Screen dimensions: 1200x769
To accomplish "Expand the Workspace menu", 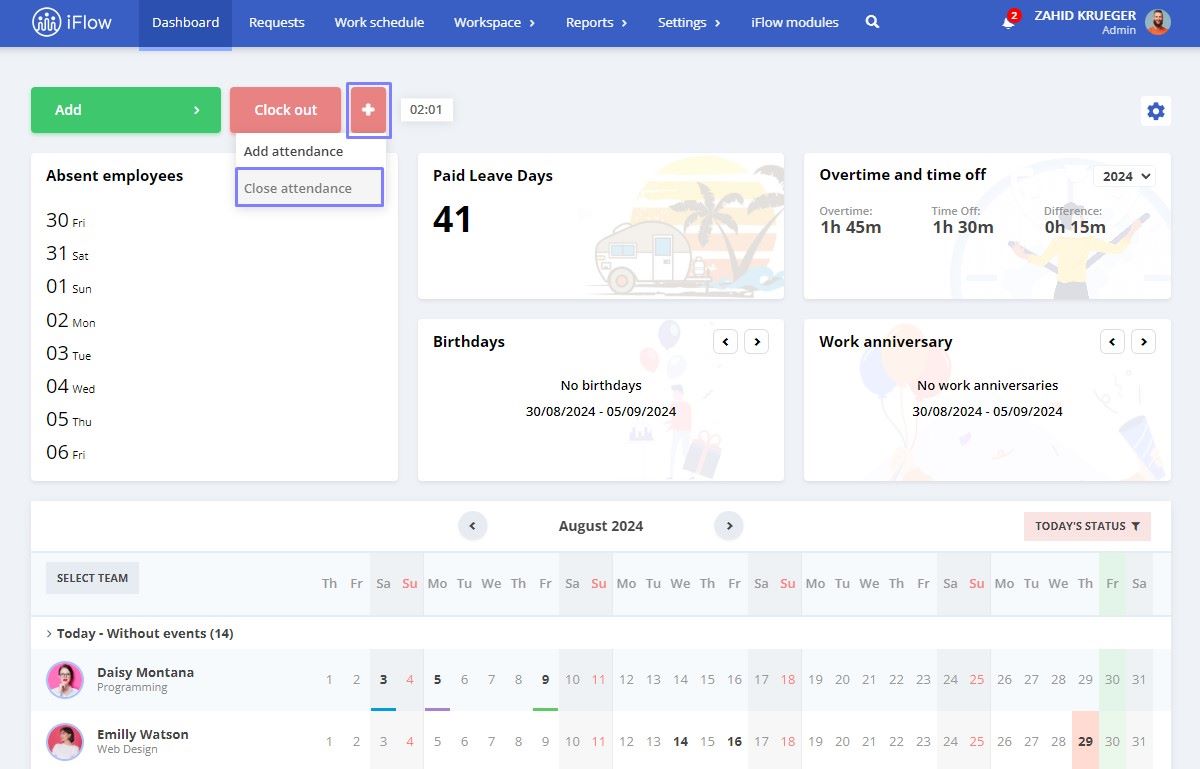I will click(x=494, y=22).
